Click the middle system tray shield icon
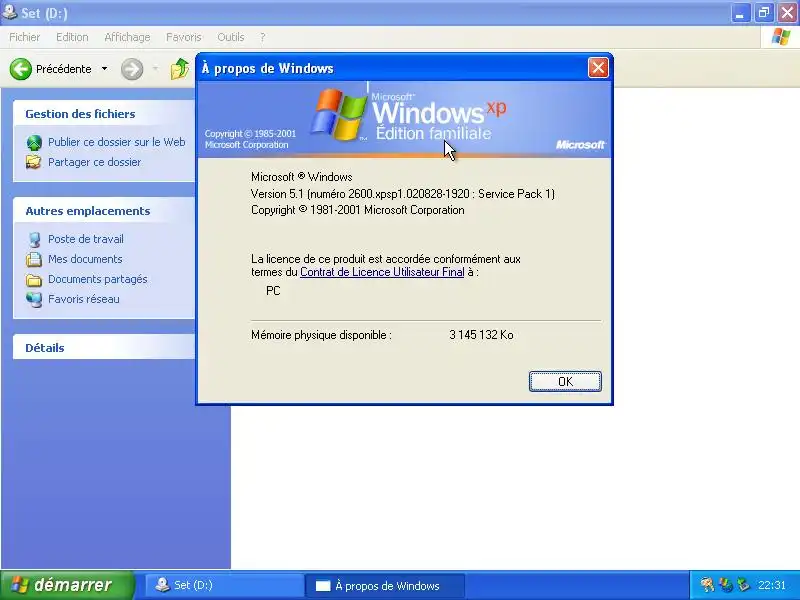This screenshot has width=800, height=600. 725,585
